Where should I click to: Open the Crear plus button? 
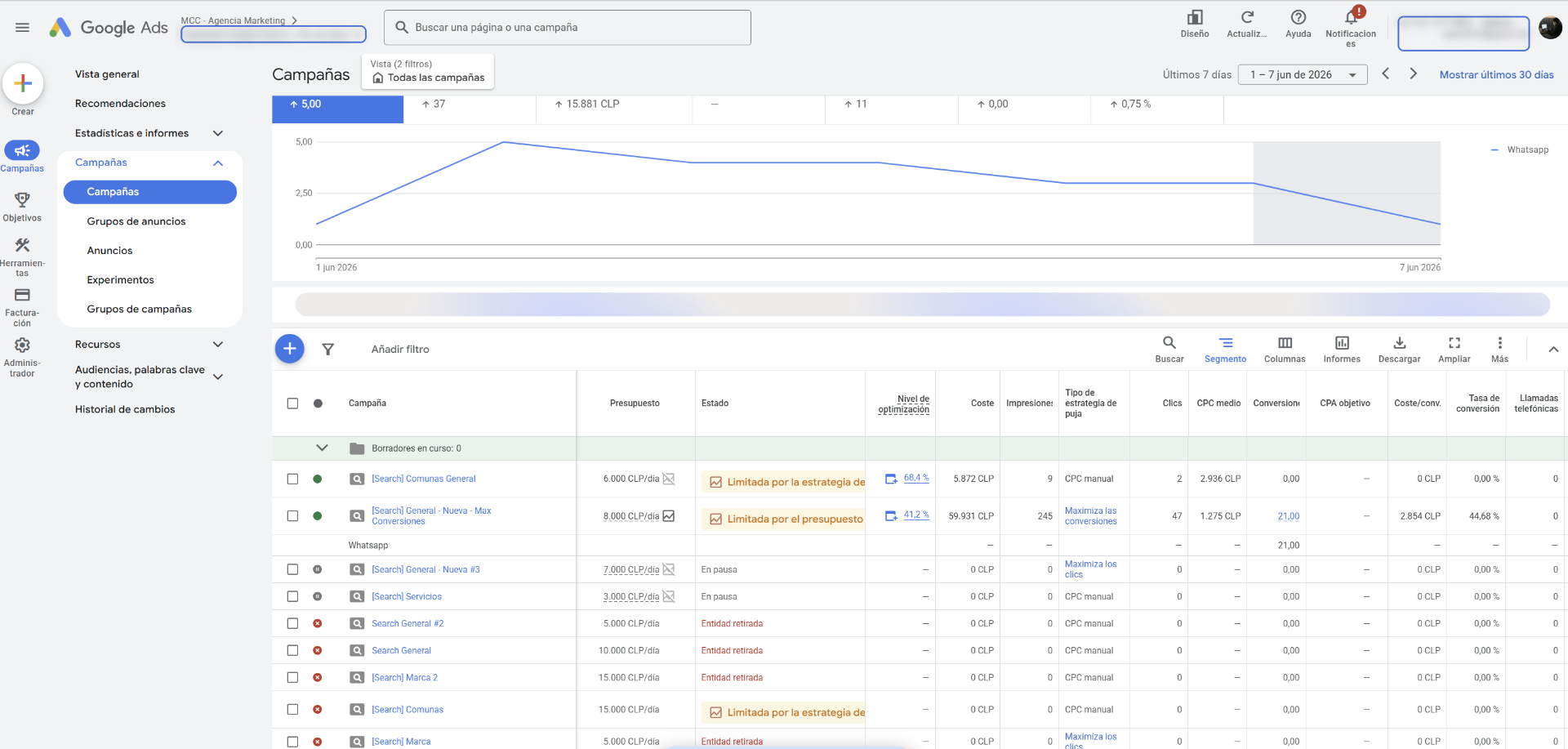(23, 83)
